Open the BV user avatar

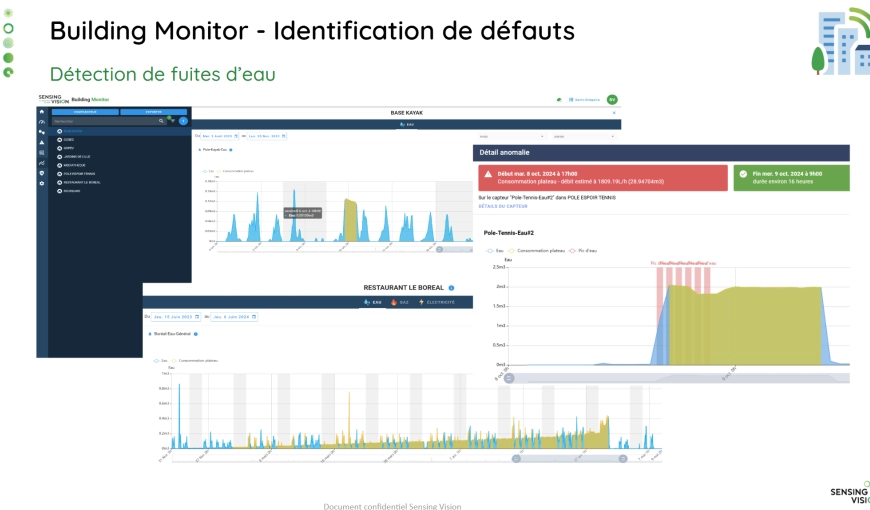pyautogui.click(x=612, y=100)
